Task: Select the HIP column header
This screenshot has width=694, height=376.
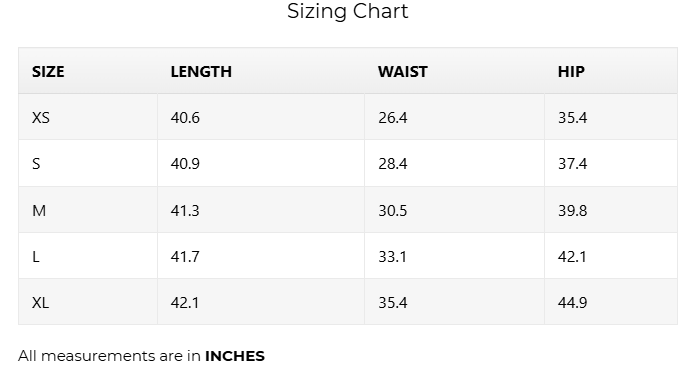Action: tap(571, 72)
